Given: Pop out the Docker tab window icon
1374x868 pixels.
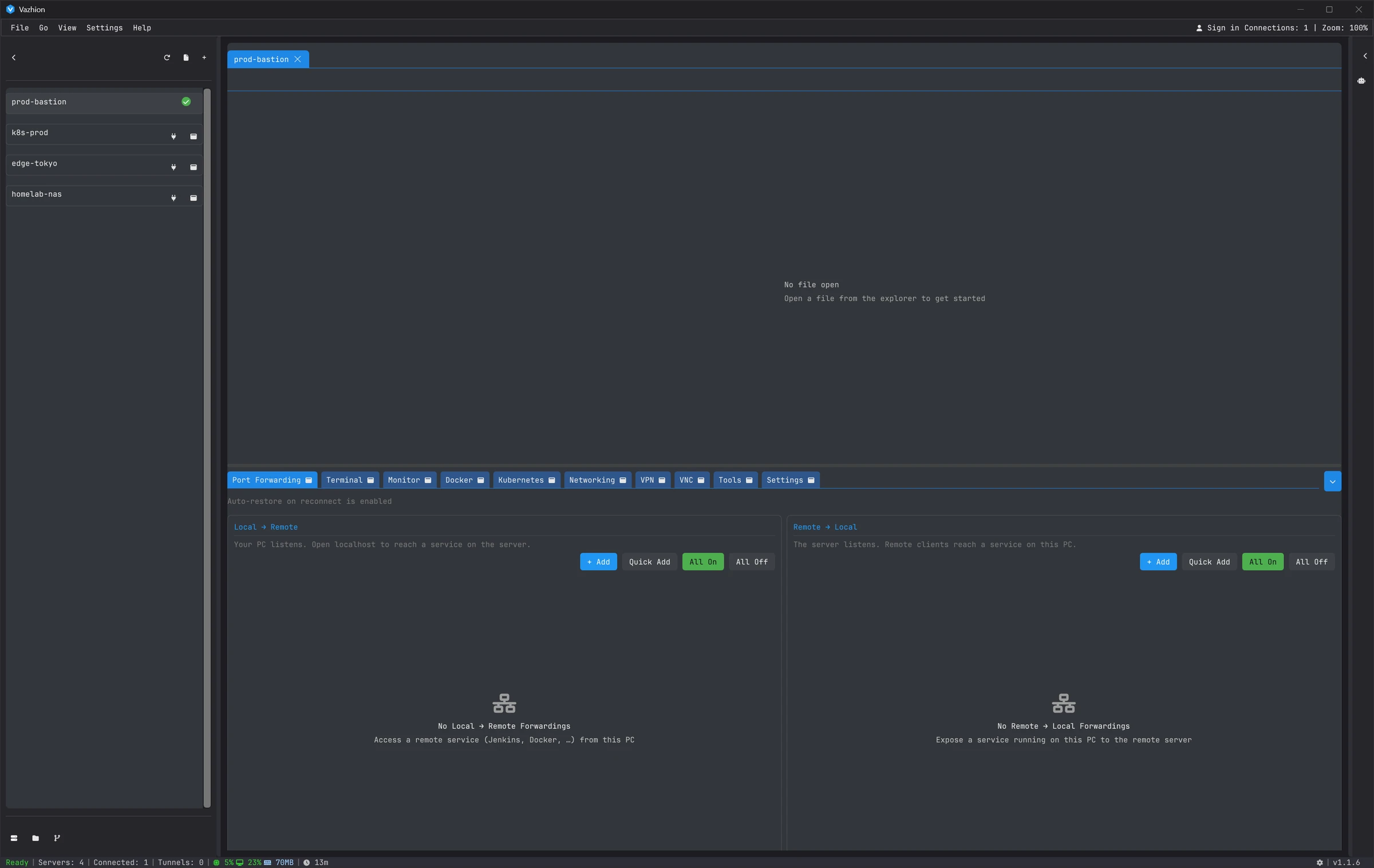Looking at the screenshot, I should point(481,480).
